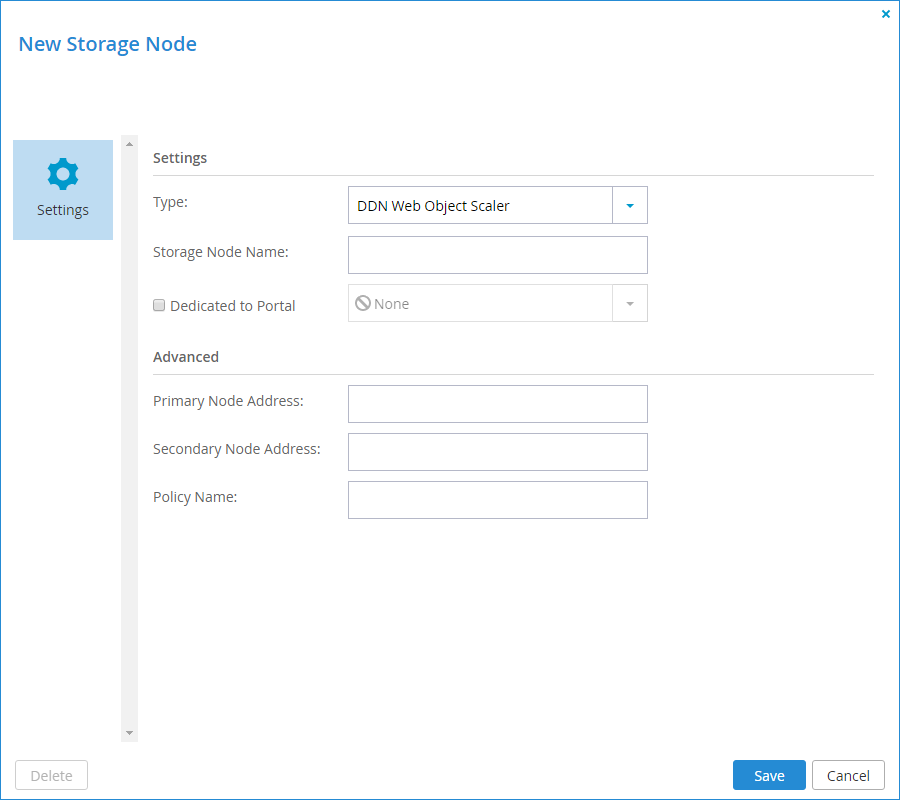
Task: Close the New Storage Node dialog
Action: [x=886, y=14]
